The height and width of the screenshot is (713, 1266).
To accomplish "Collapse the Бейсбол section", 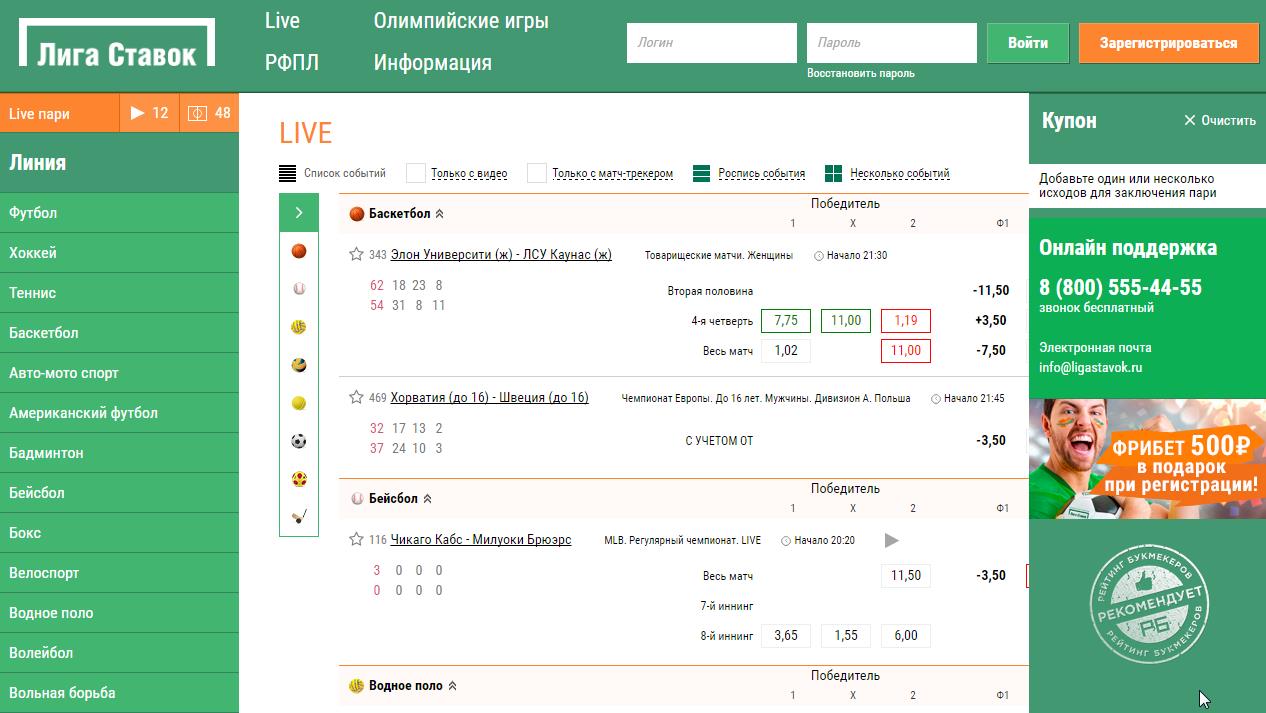I will (x=428, y=499).
